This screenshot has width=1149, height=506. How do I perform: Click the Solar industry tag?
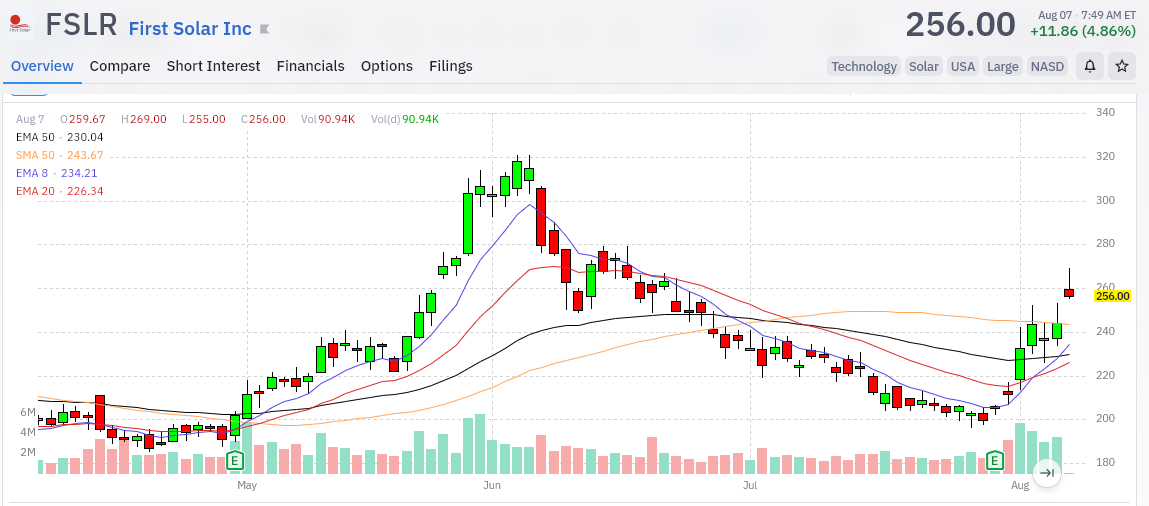point(923,67)
